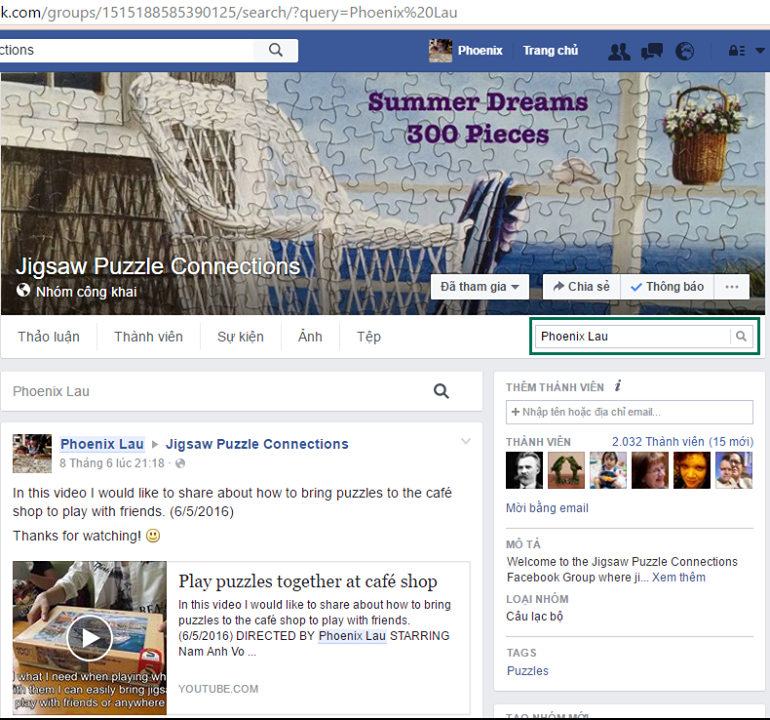Image resolution: width=770 pixels, height=720 pixels.
Task: Open 2.032 Thành viên member count link
Action: [682, 442]
